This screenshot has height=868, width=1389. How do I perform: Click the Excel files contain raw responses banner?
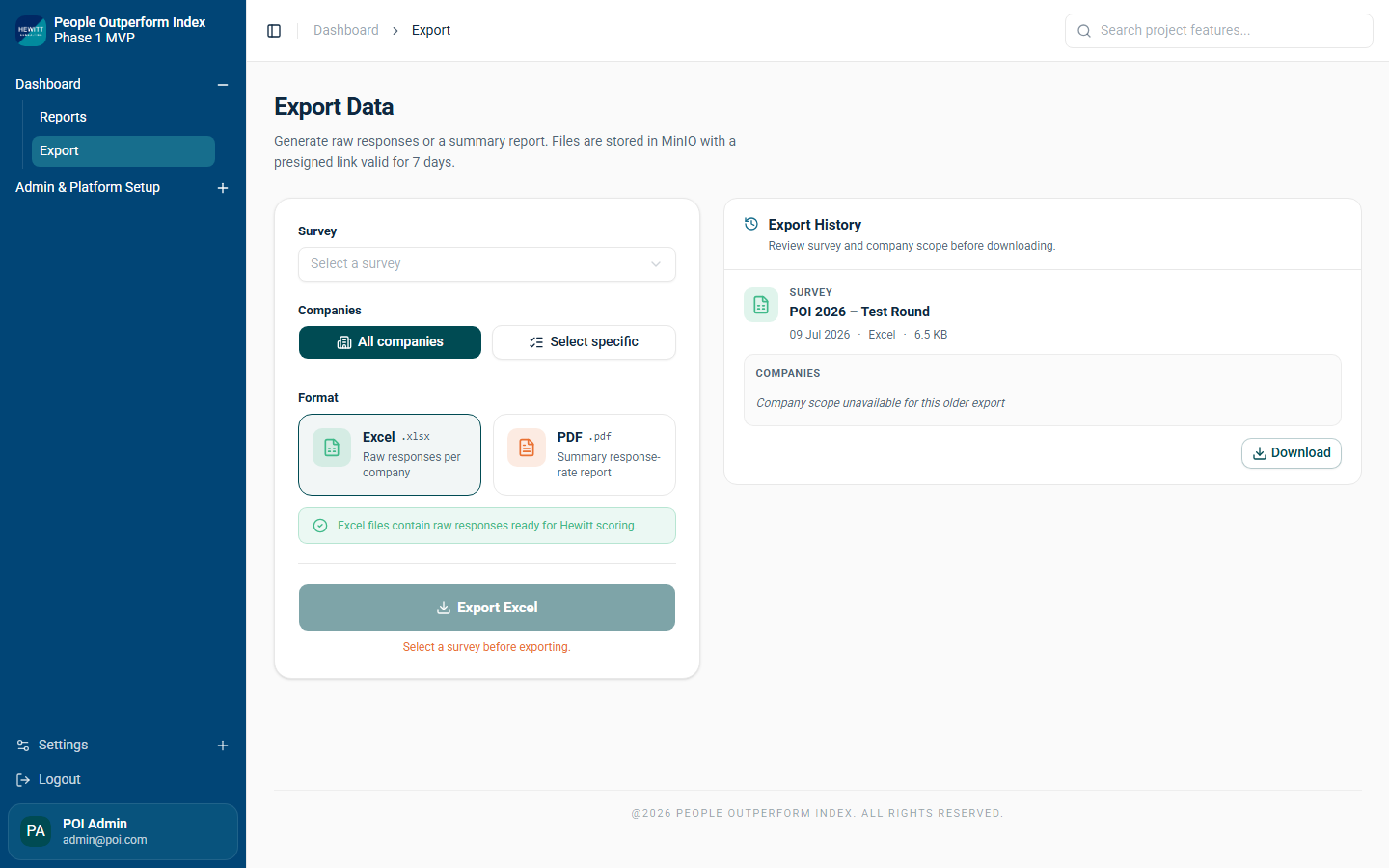(487, 526)
